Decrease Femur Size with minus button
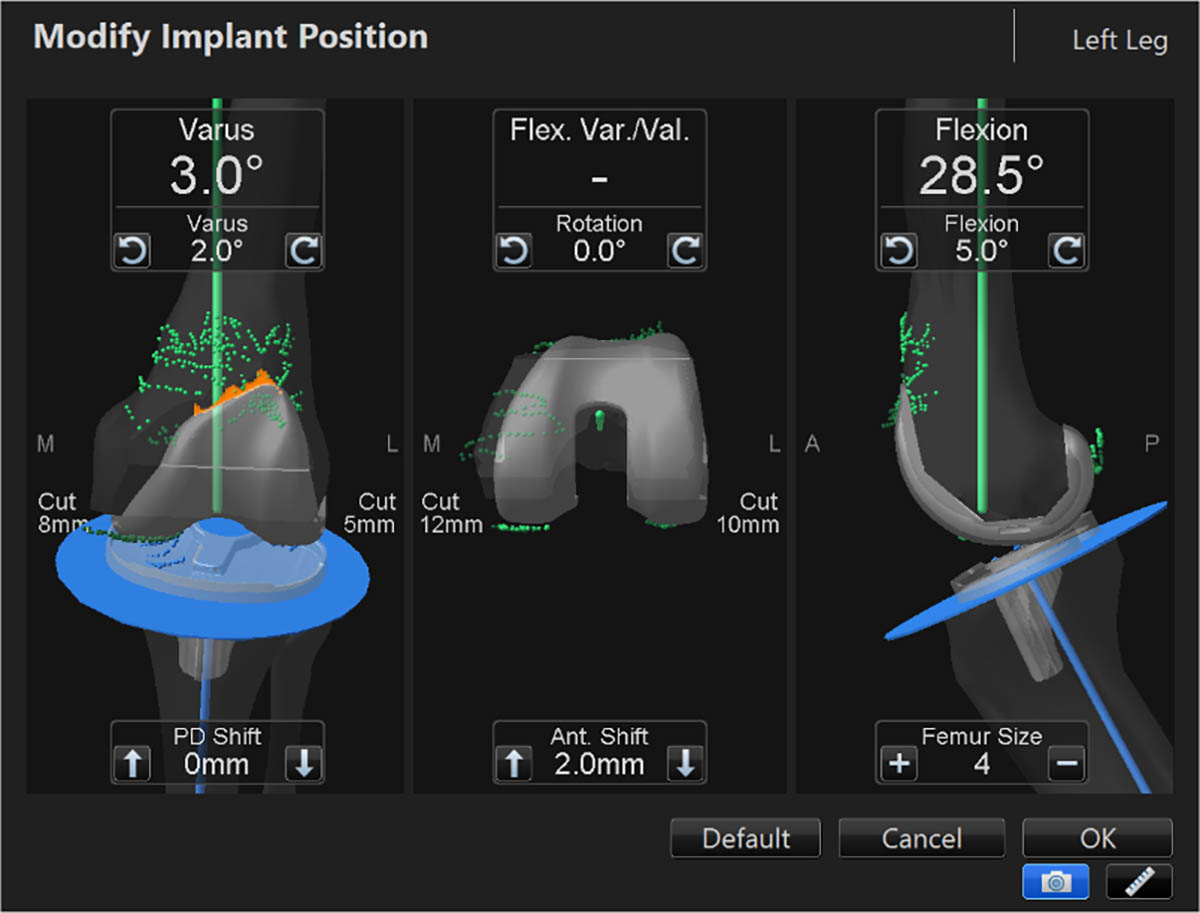This screenshot has width=1200, height=913. tap(1067, 765)
